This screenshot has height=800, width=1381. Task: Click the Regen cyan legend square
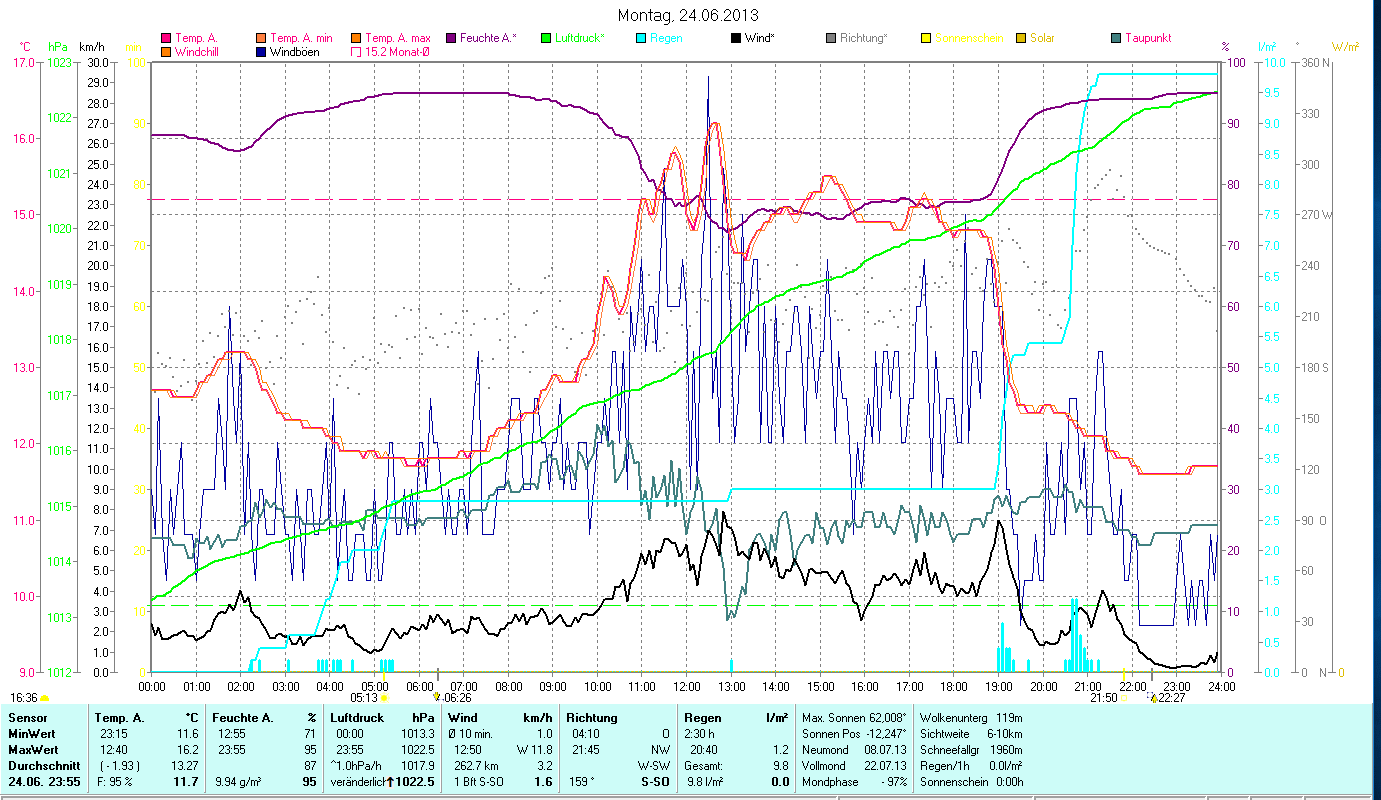pos(641,39)
